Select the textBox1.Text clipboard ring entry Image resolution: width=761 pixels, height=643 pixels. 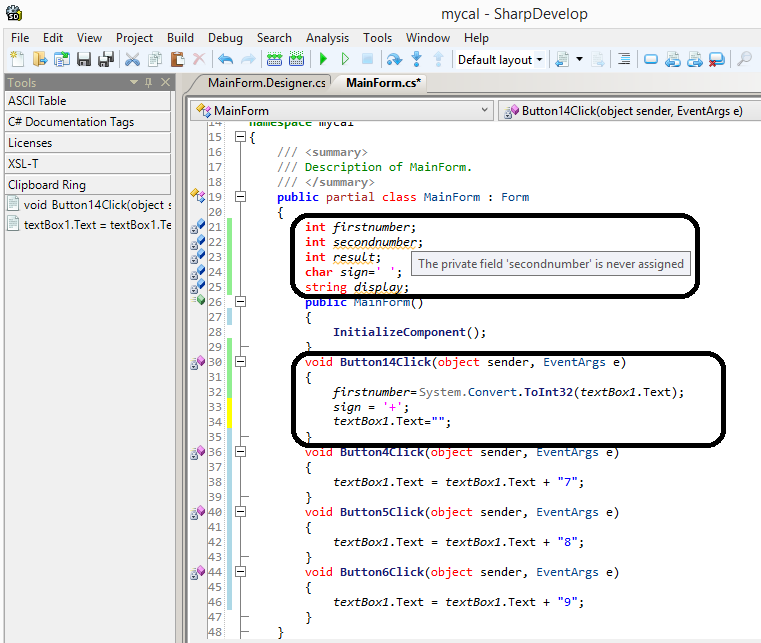tap(90, 224)
